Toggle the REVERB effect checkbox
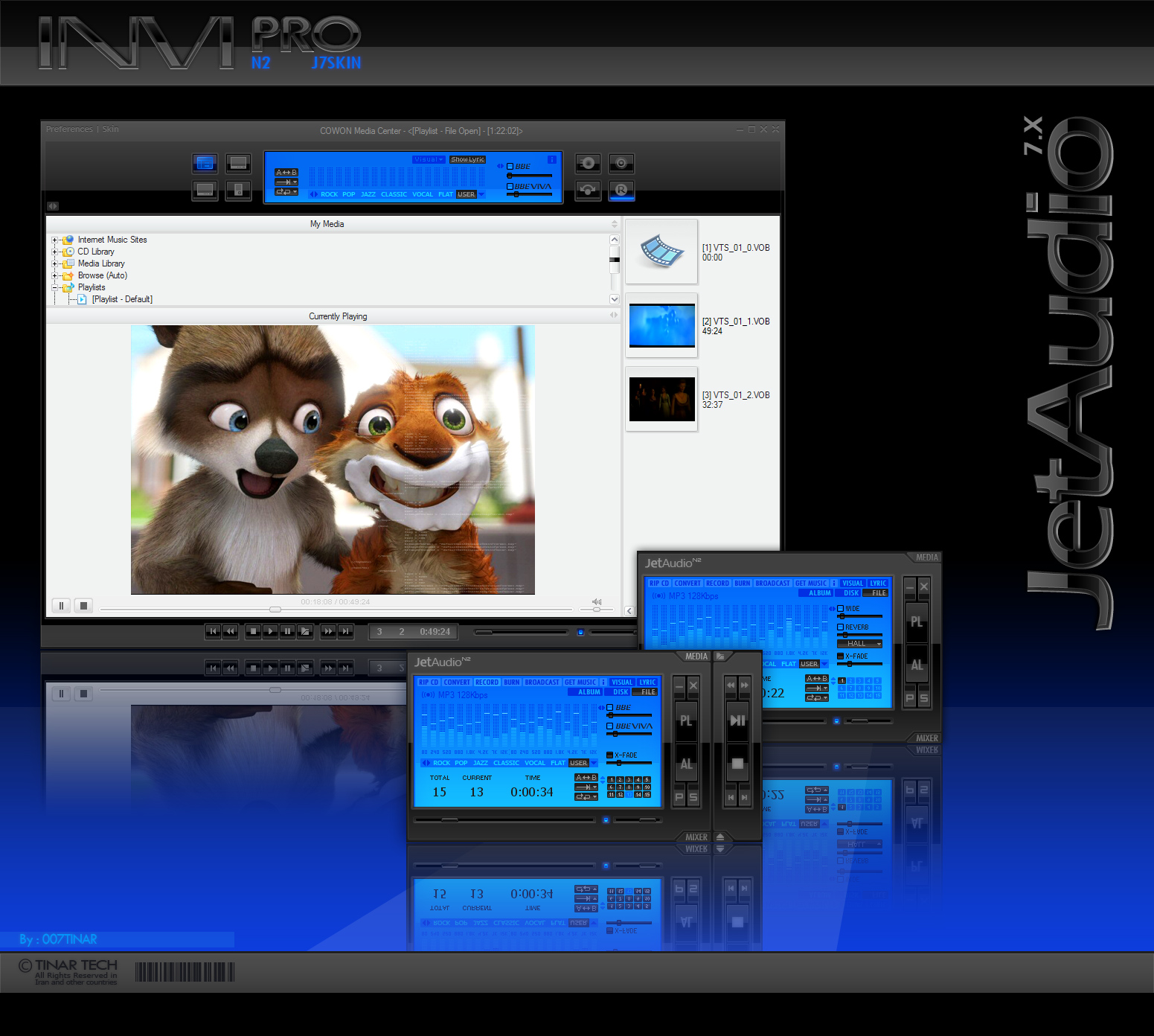1154x1036 pixels. 841,627
